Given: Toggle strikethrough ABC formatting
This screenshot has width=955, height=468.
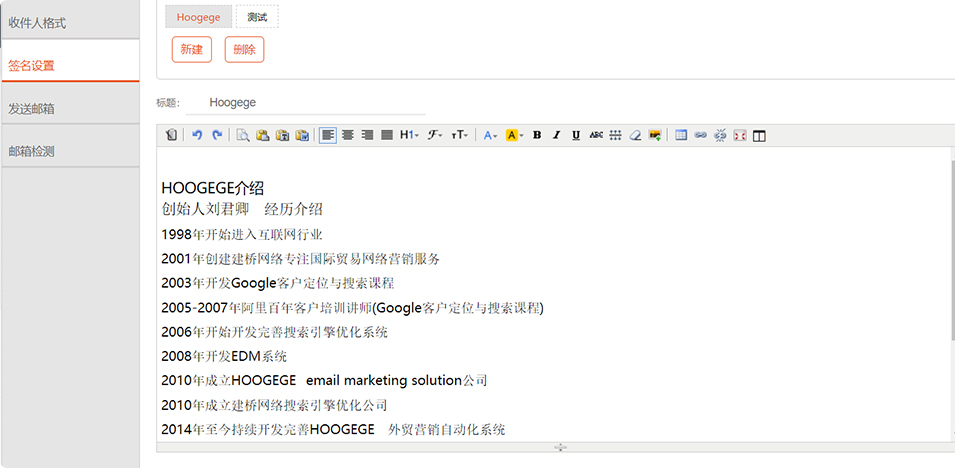Looking at the screenshot, I should (596, 135).
